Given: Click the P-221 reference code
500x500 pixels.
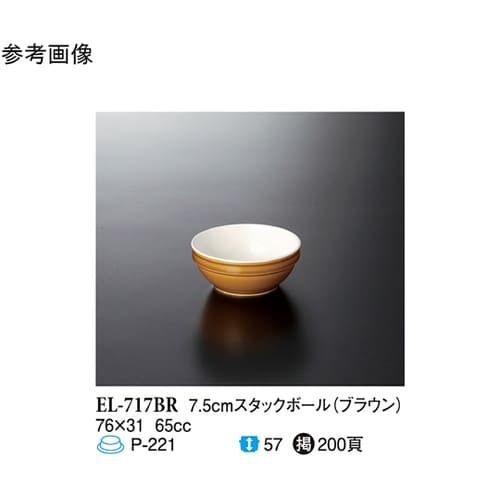Looking at the screenshot, I should pyautogui.click(x=153, y=445).
